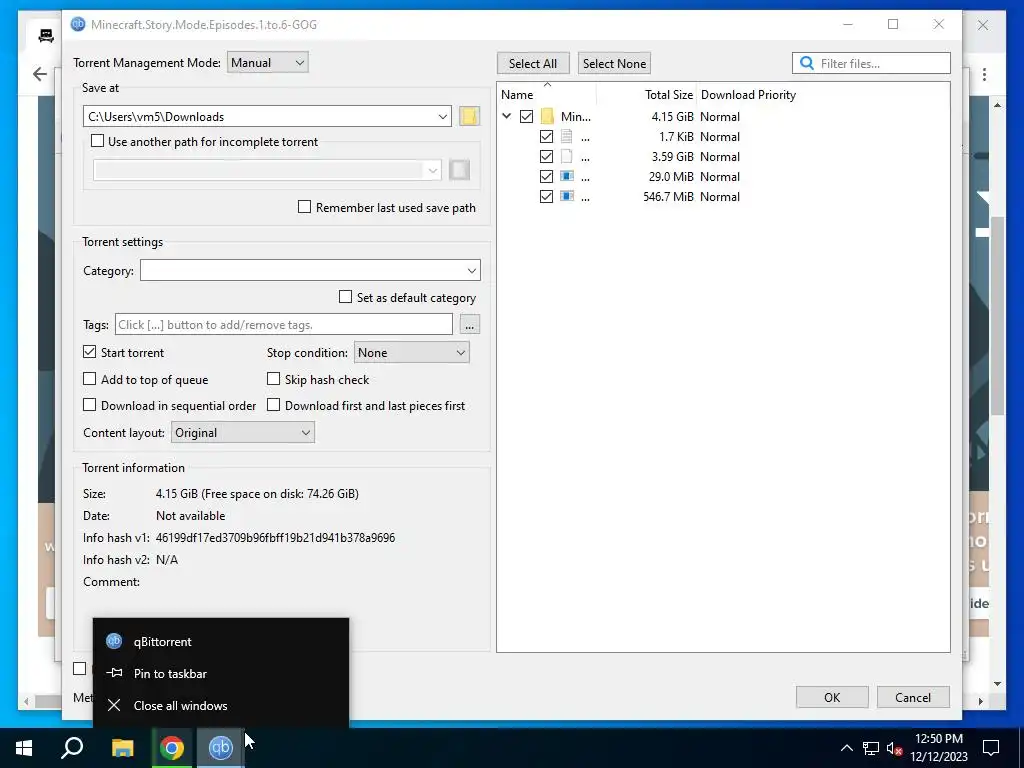Screen dimensions: 1024x768
Task: Open the Save at path dropdown
Action: [443, 116]
